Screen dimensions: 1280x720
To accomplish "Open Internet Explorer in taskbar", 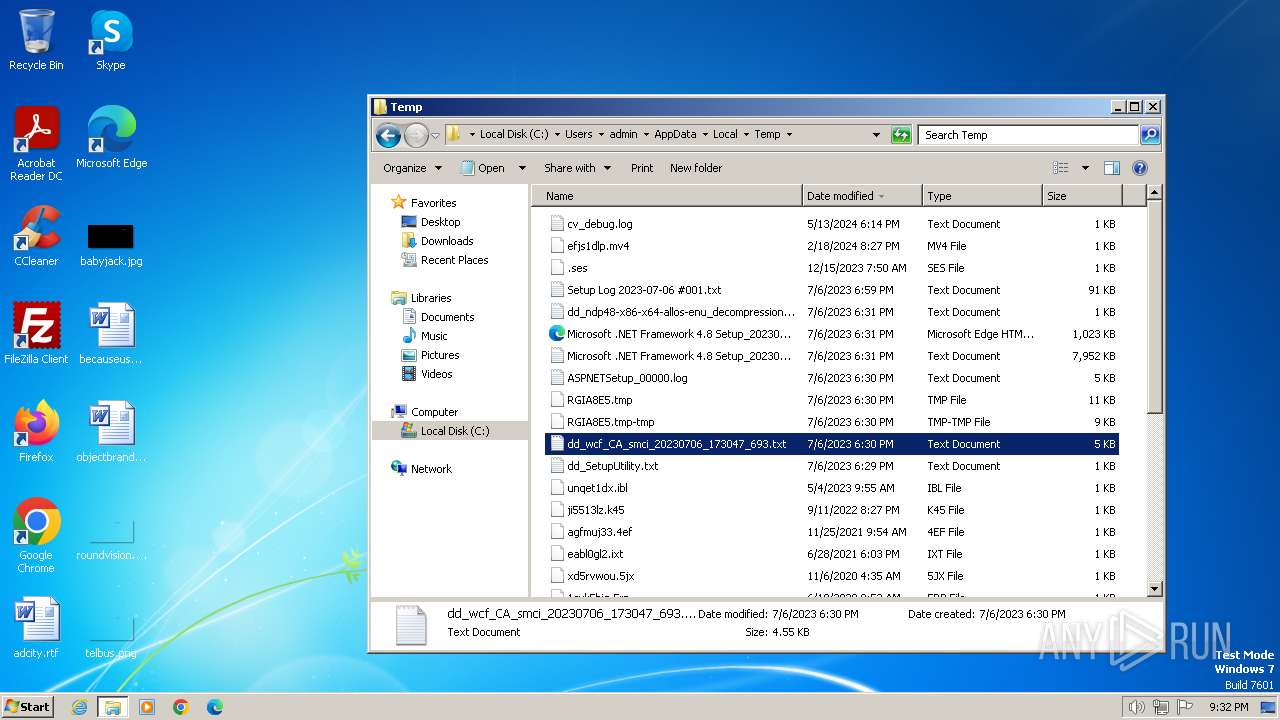I will tap(80, 707).
